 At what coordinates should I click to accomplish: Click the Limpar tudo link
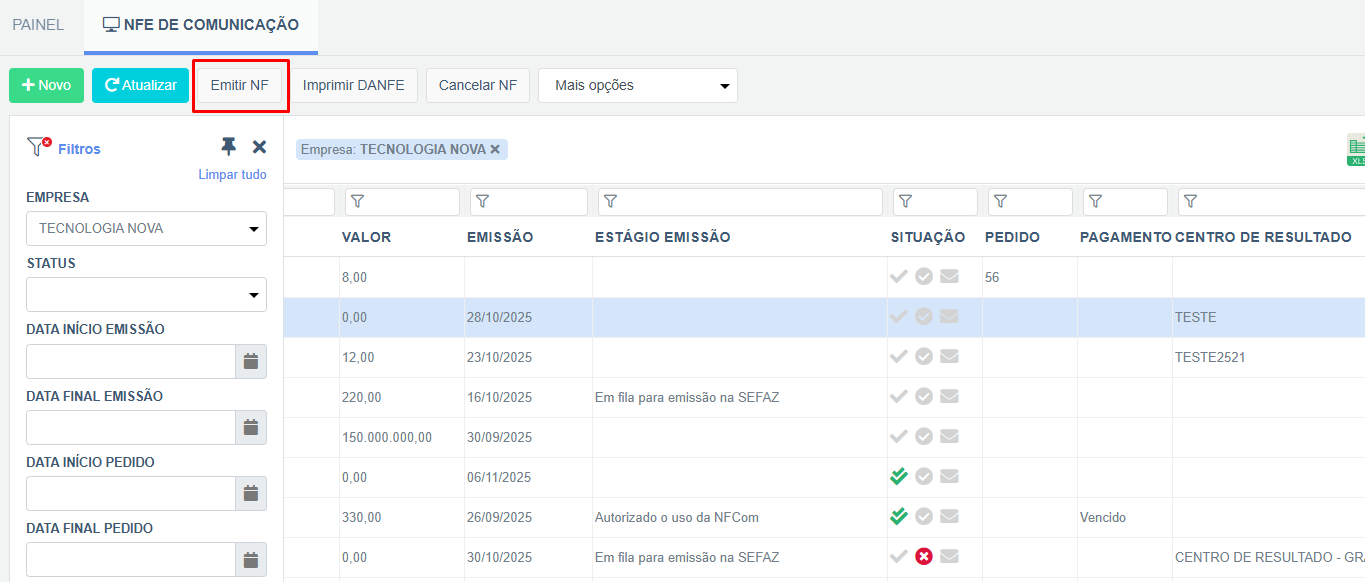233,173
